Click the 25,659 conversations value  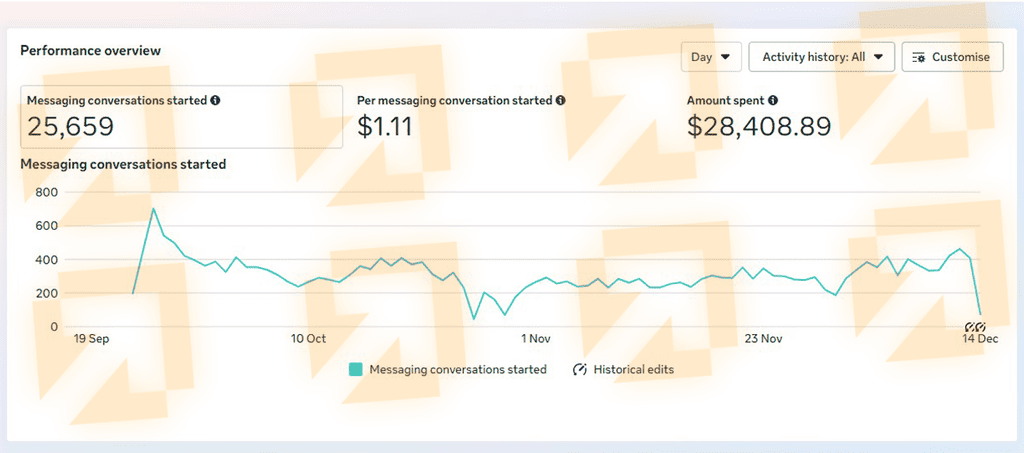(70, 126)
